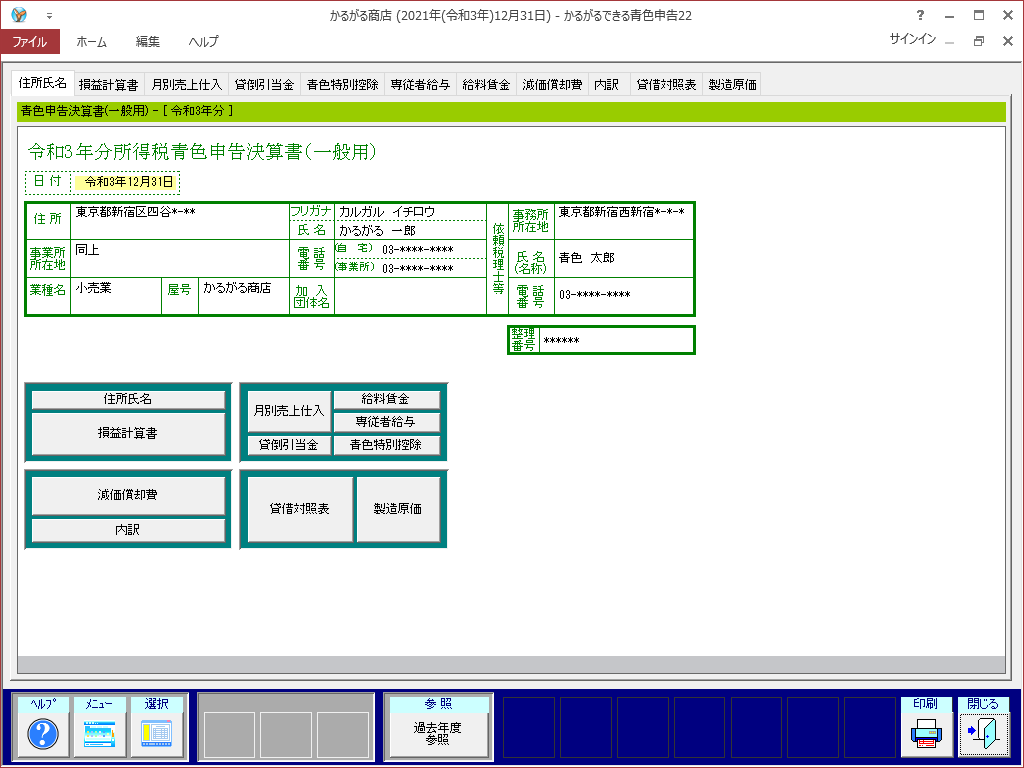
Task: Open the ホーム ribbon tab
Action: tap(91, 41)
